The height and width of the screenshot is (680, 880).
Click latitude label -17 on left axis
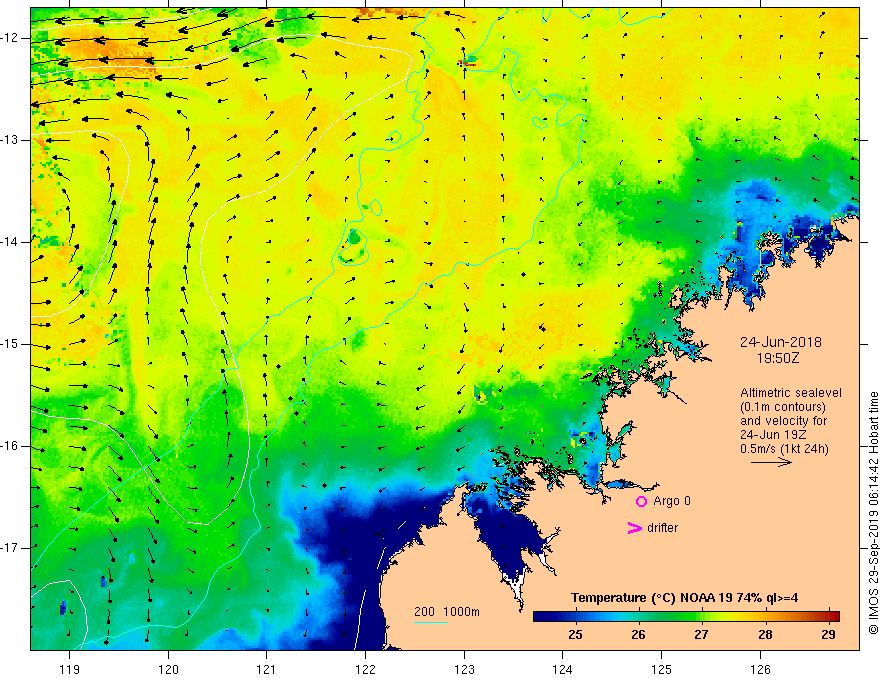tap(10, 548)
